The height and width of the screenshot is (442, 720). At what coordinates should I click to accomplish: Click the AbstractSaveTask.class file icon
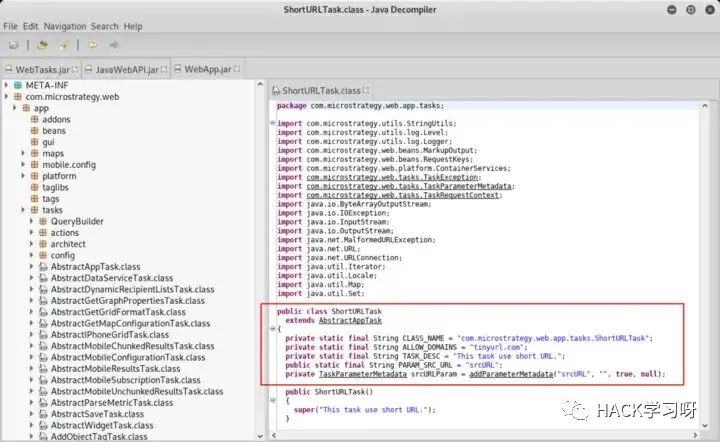43,414
